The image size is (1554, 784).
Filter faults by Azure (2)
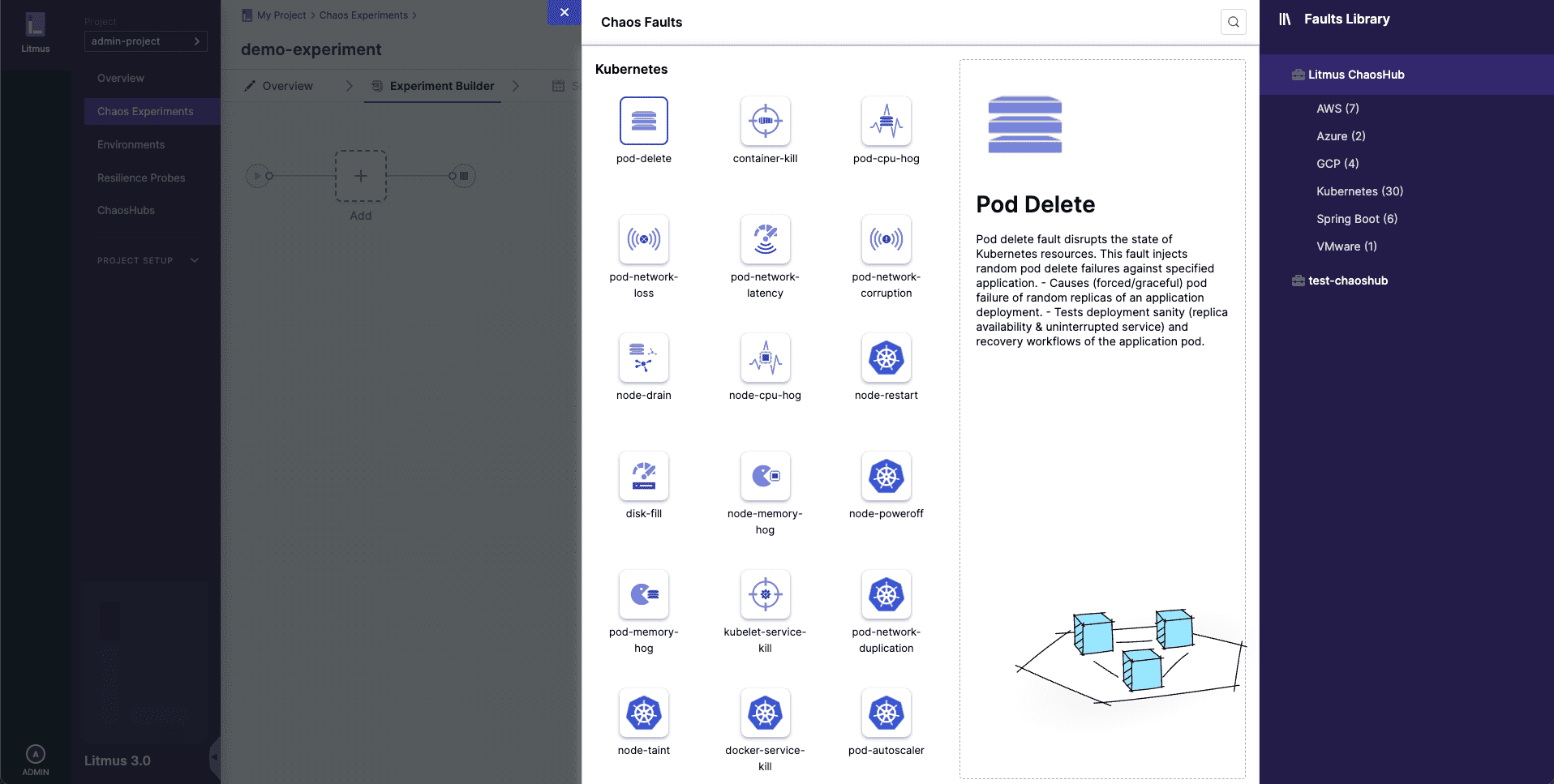[1341, 136]
